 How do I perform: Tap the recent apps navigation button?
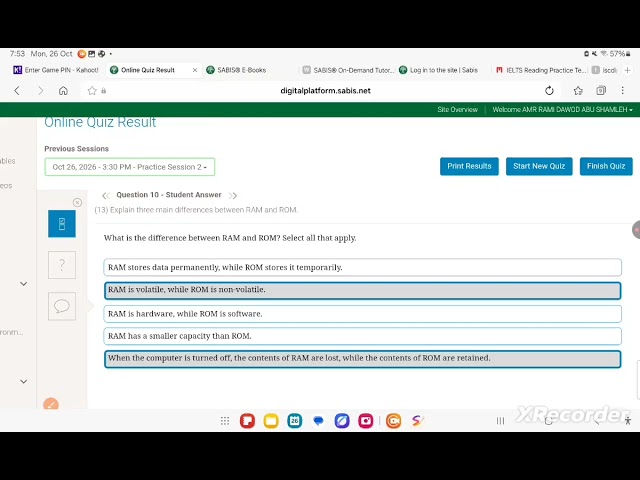pyautogui.click(x=500, y=421)
